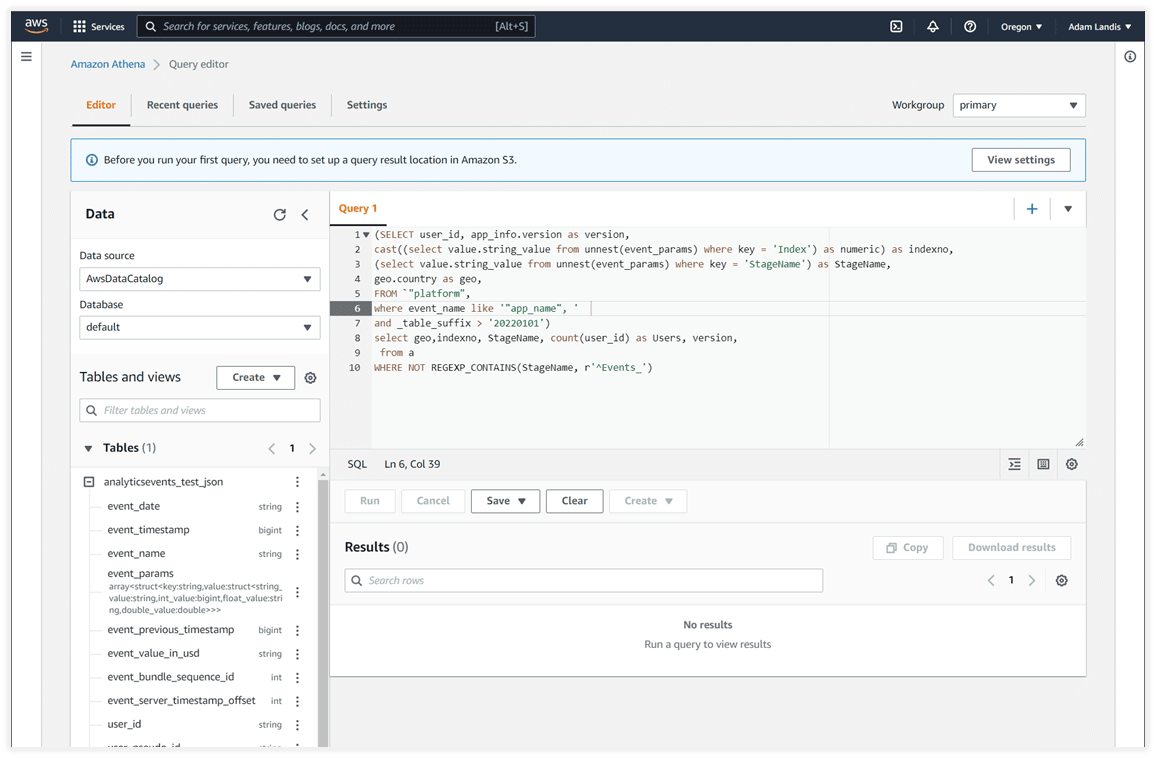This screenshot has height=758, width=1156.
Task: Open actions menu for event_bundle_sequence_id
Action: pos(297,678)
